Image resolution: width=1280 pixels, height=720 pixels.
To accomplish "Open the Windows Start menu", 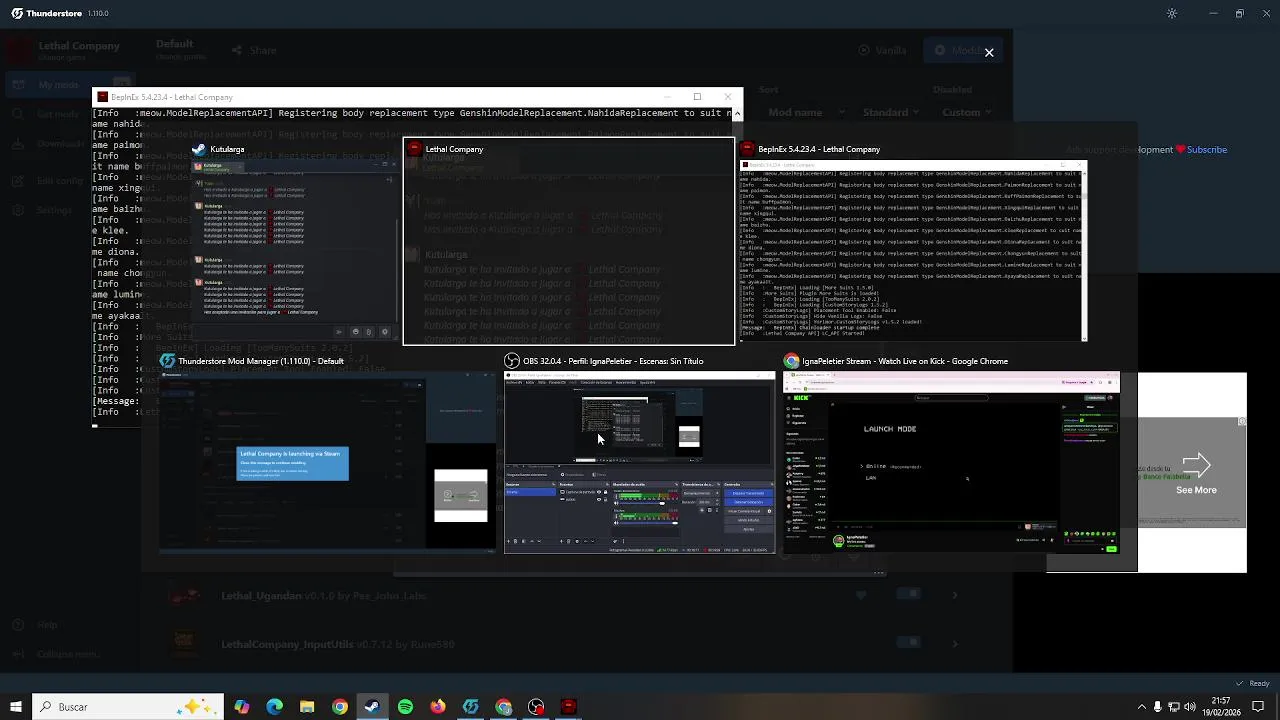I will click(15, 707).
